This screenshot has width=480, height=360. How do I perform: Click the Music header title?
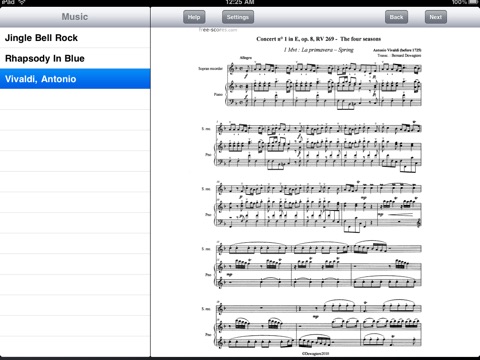tap(75, 17)
